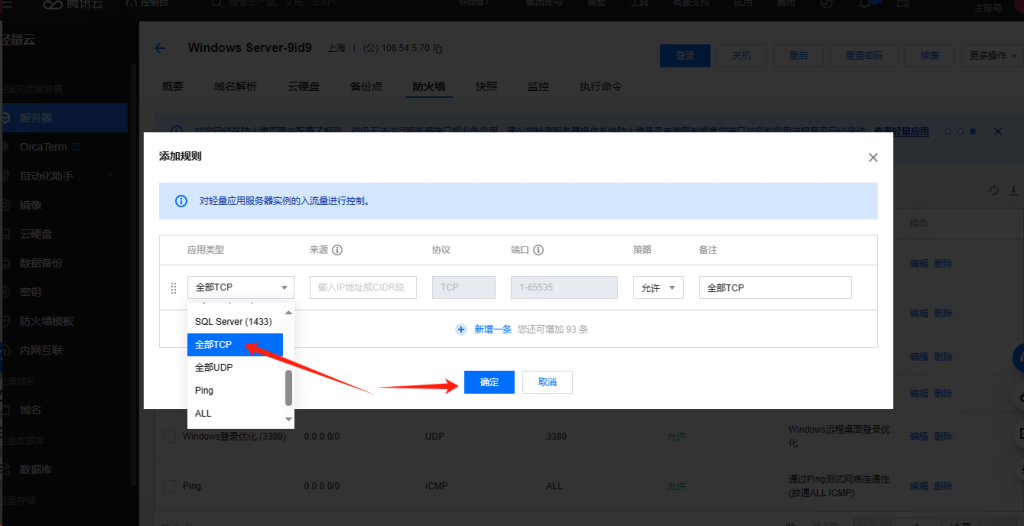Click the option list scrollbar thumb
The width and height of the screenshot is (1024, 526).
tap(289, 388)
